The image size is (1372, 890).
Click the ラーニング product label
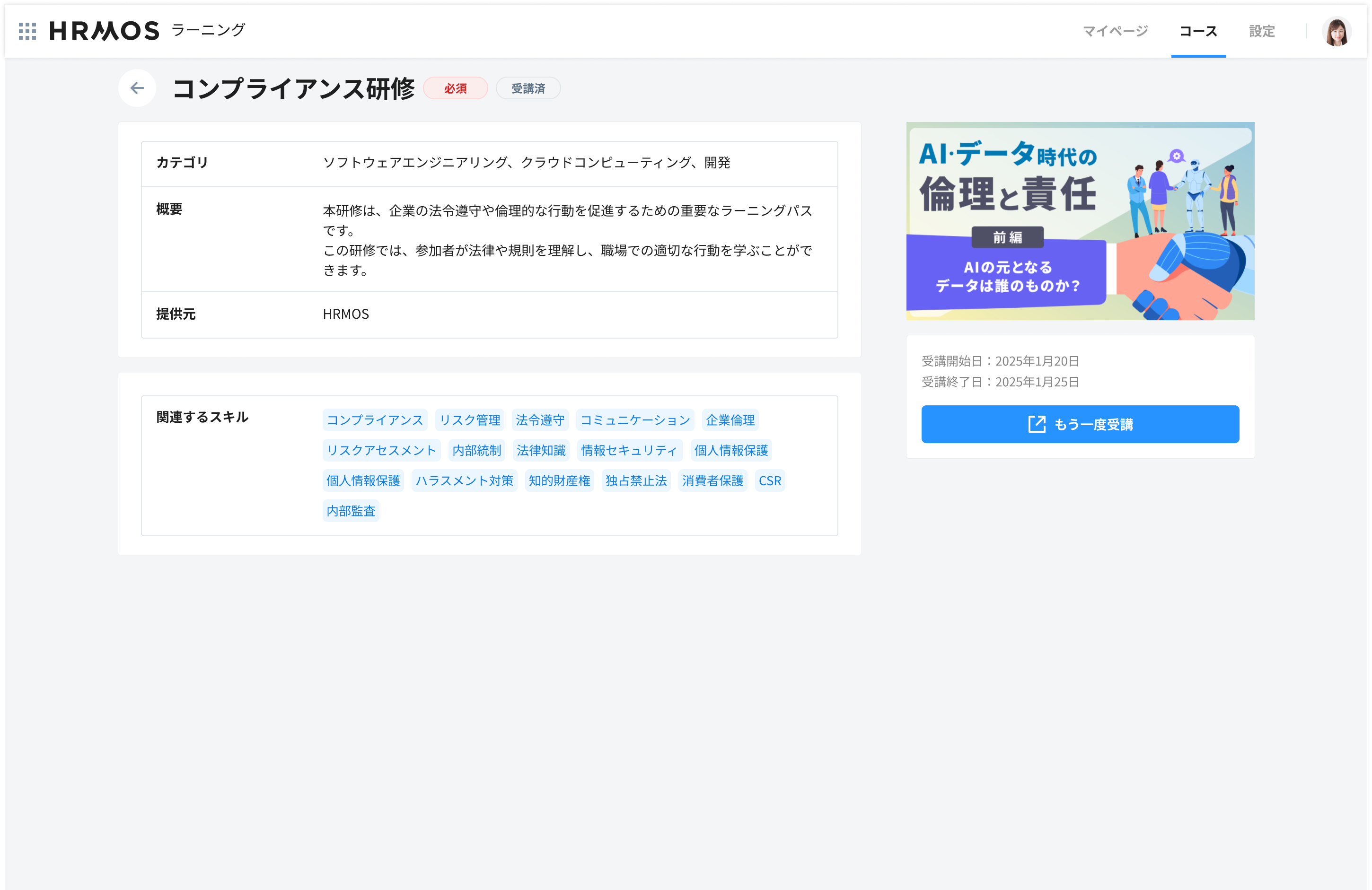(208, 30)
